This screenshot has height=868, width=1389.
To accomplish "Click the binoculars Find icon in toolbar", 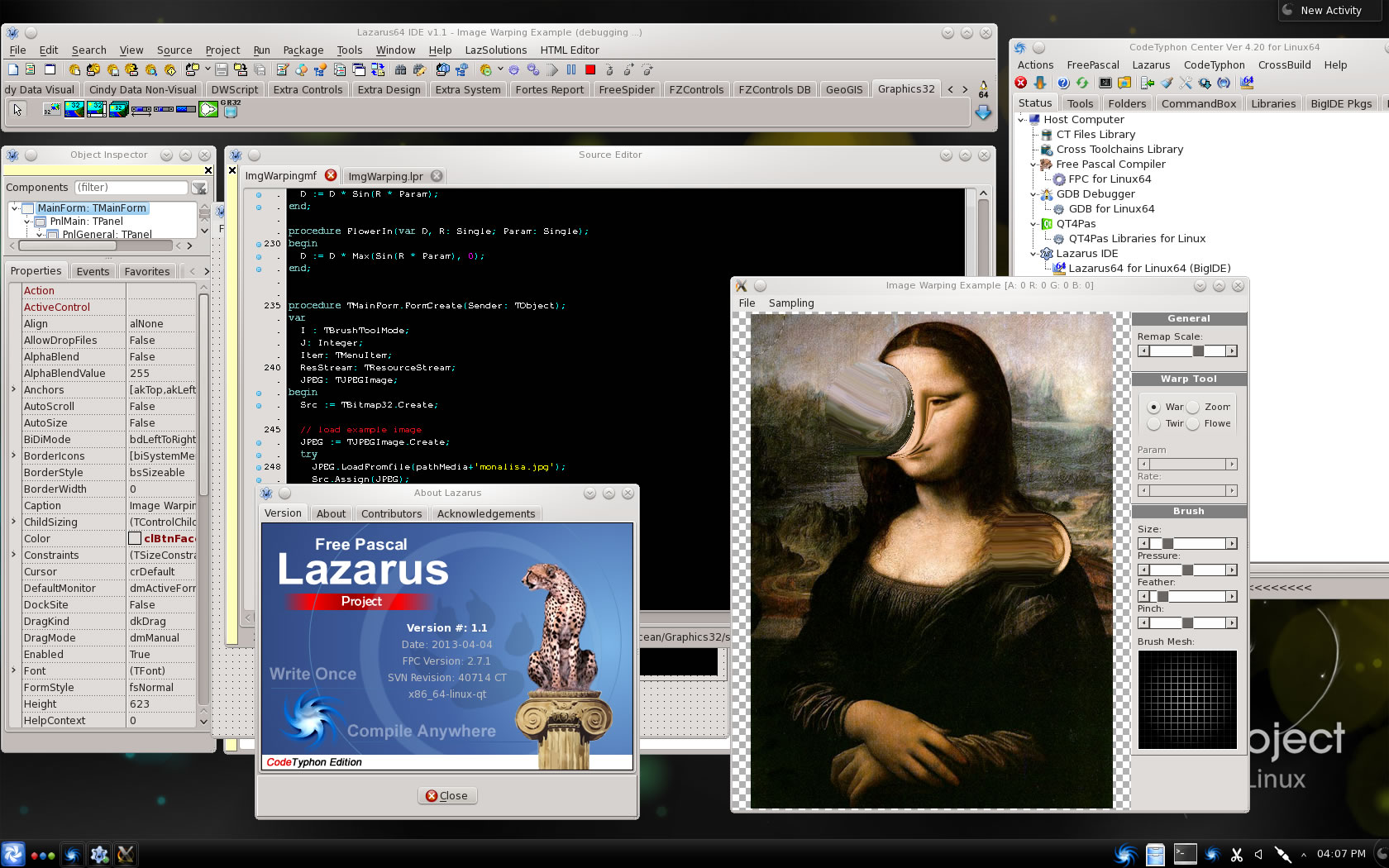I will click(x=400, y=69).
